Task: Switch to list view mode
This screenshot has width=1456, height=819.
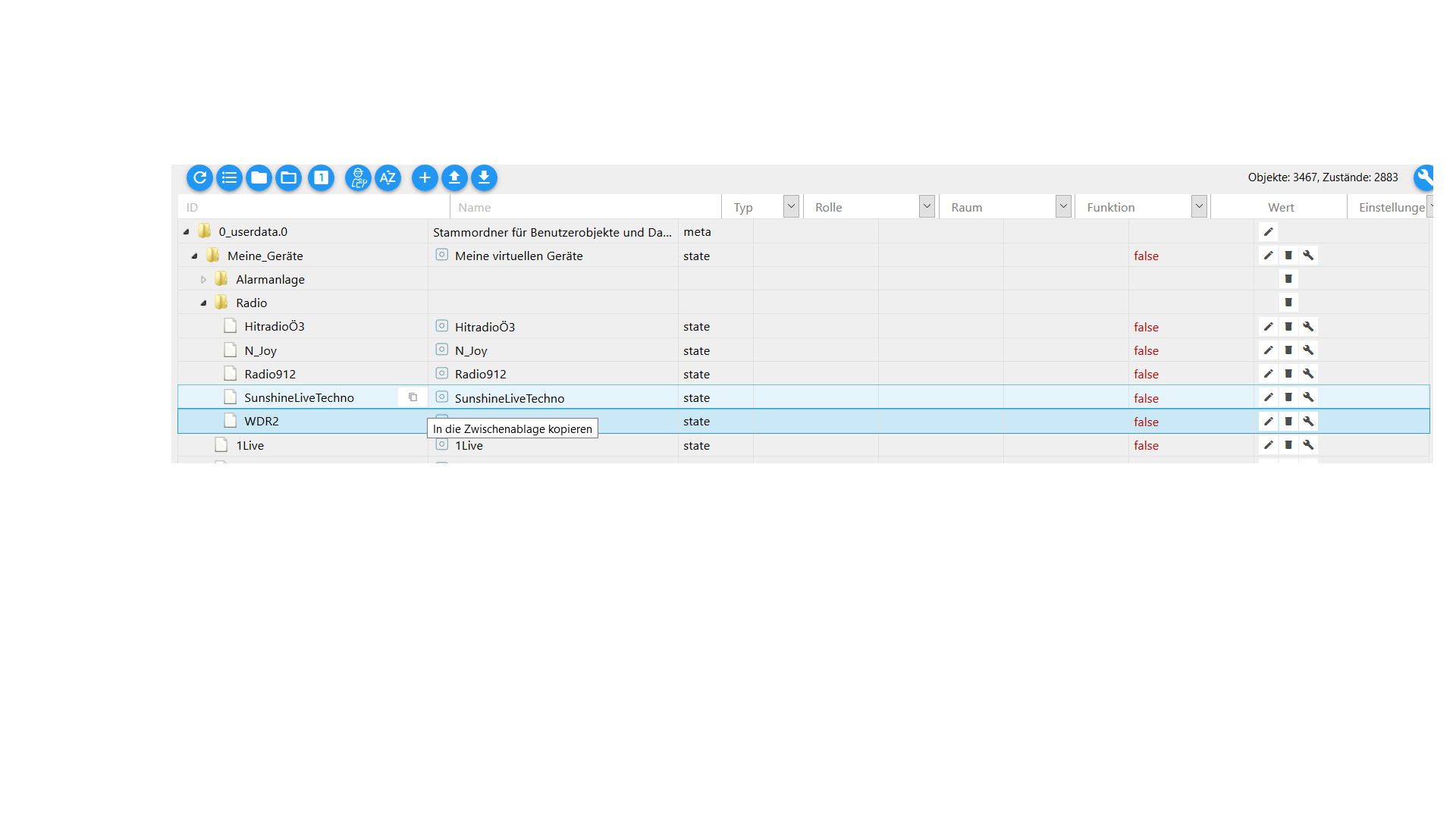Action: click(229, 177)
